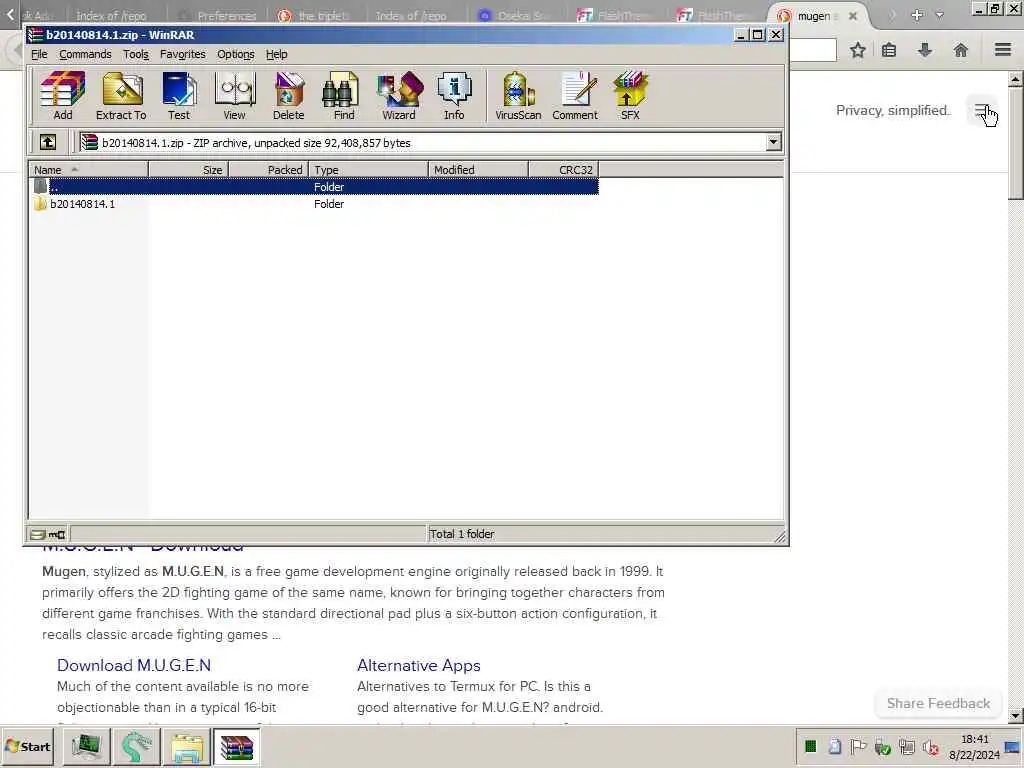The height and width of the screenshot is (768, 1024).
Task: Close the mugen browser tab
Action: point(853,16)
